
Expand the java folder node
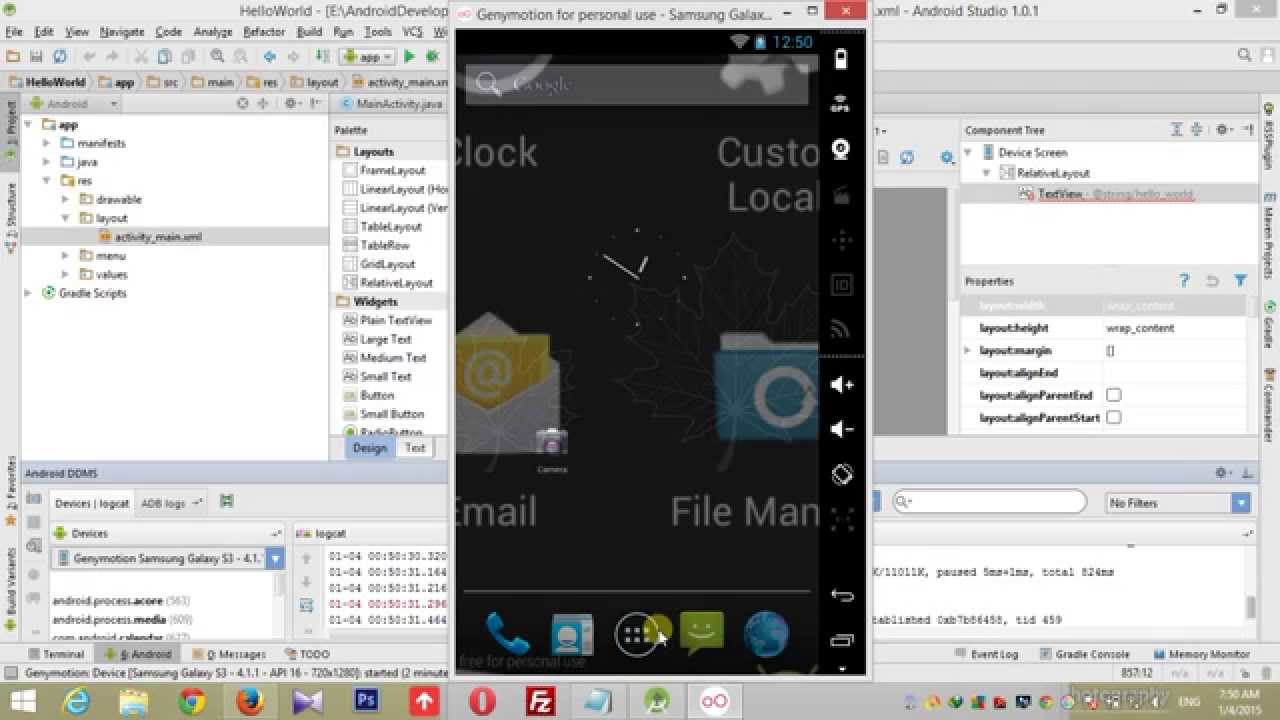point(47,162)
